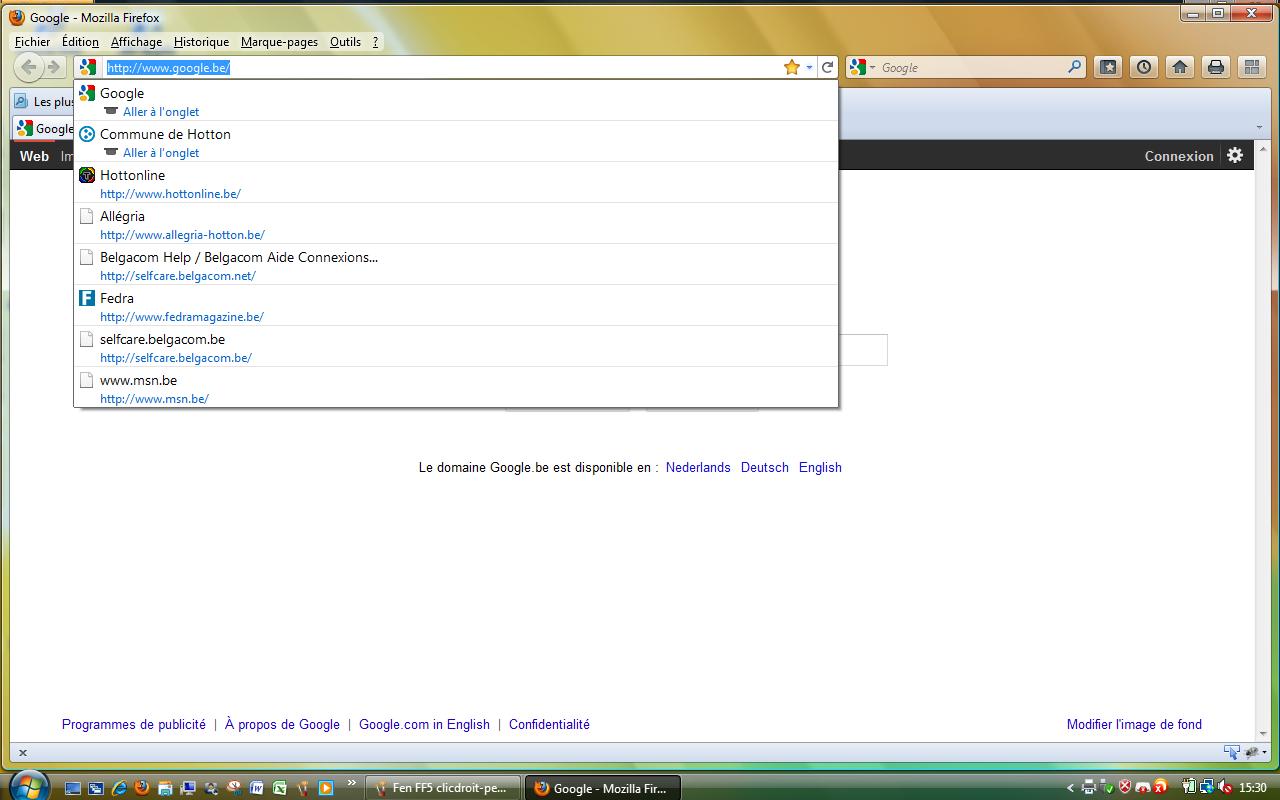Open the Windows Start orb
Image resolution: width=1280 pixels, height=800 pixels.
pos(28,785)
